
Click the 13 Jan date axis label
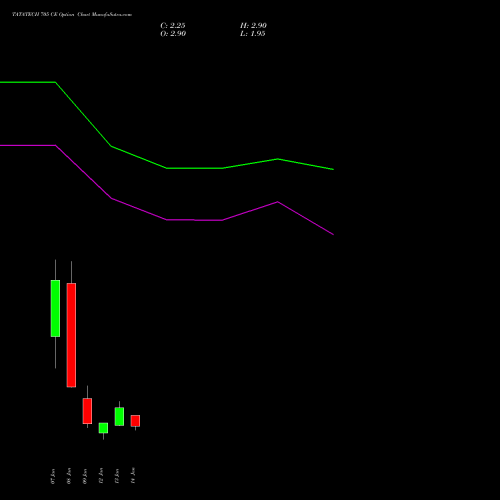tap(117, 476)
